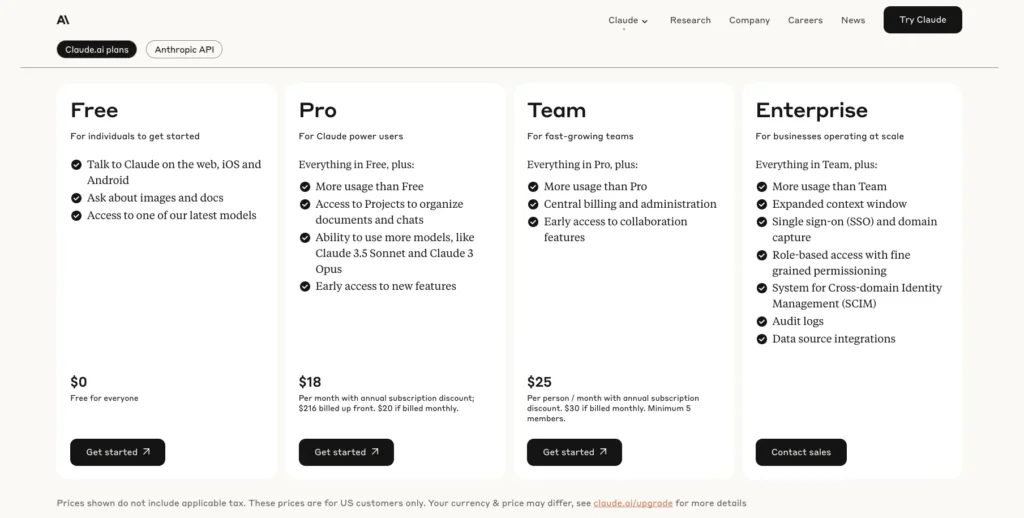Open the Research menu item
This screenshot has height=518, width=1024.
pos(690,20)
